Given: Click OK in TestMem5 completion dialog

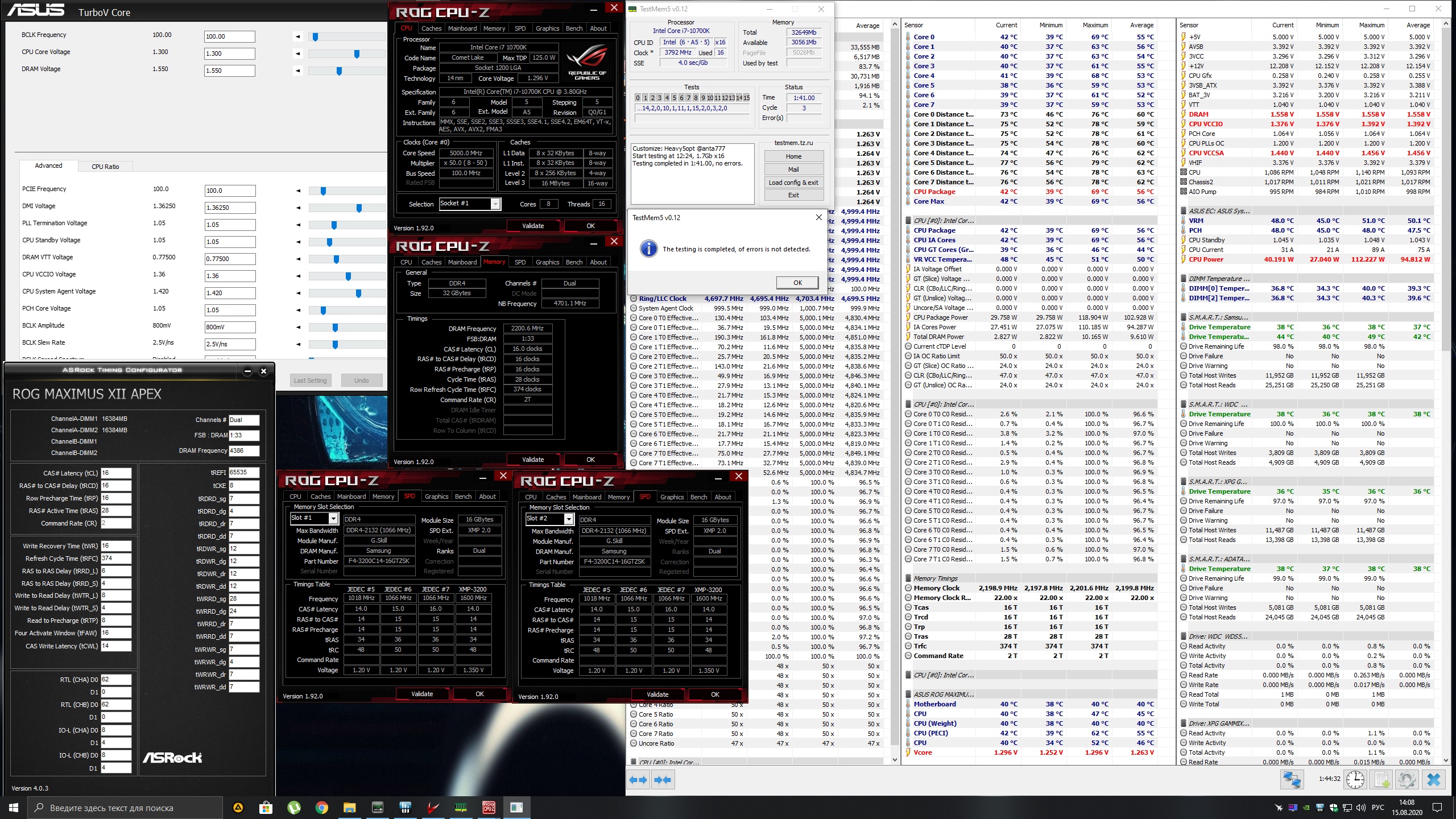Looking at the screenshot, I should click(797, 283).
